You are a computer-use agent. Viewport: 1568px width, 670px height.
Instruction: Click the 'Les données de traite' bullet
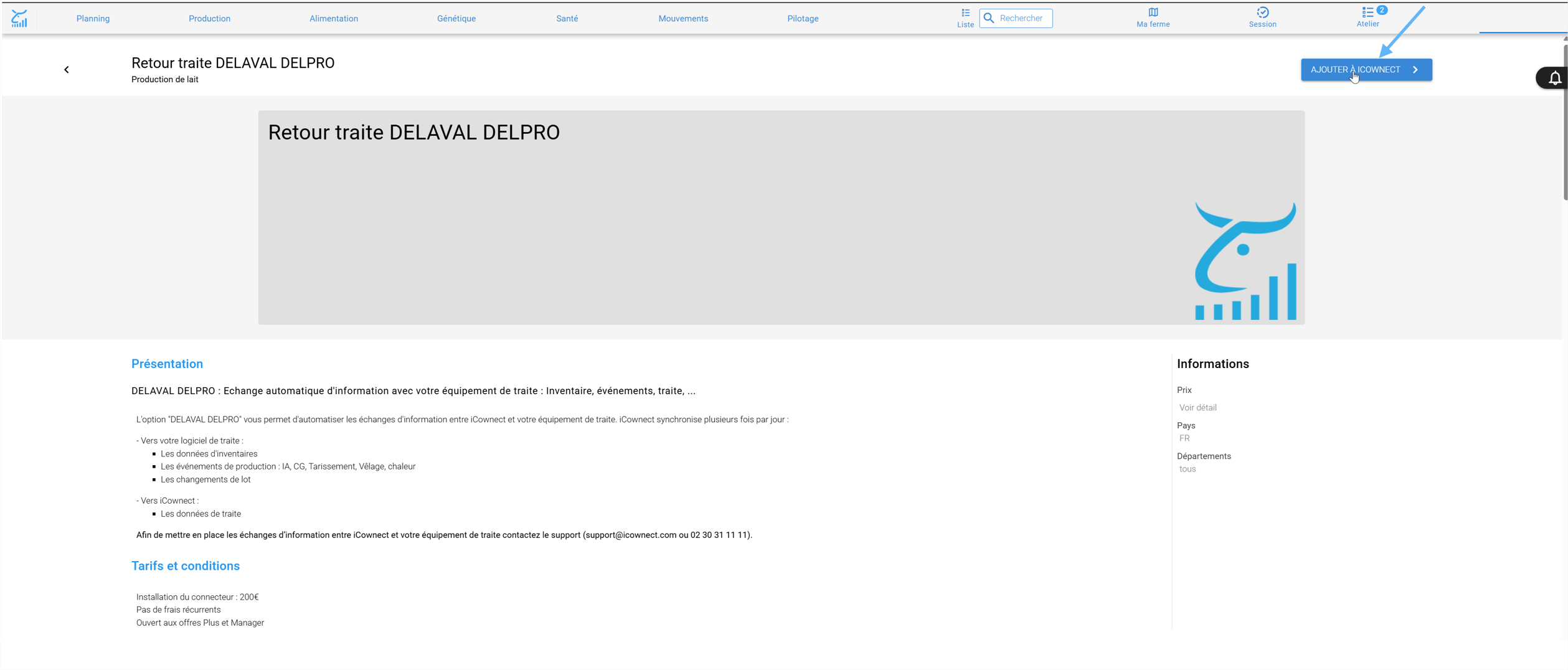(201, 514)
